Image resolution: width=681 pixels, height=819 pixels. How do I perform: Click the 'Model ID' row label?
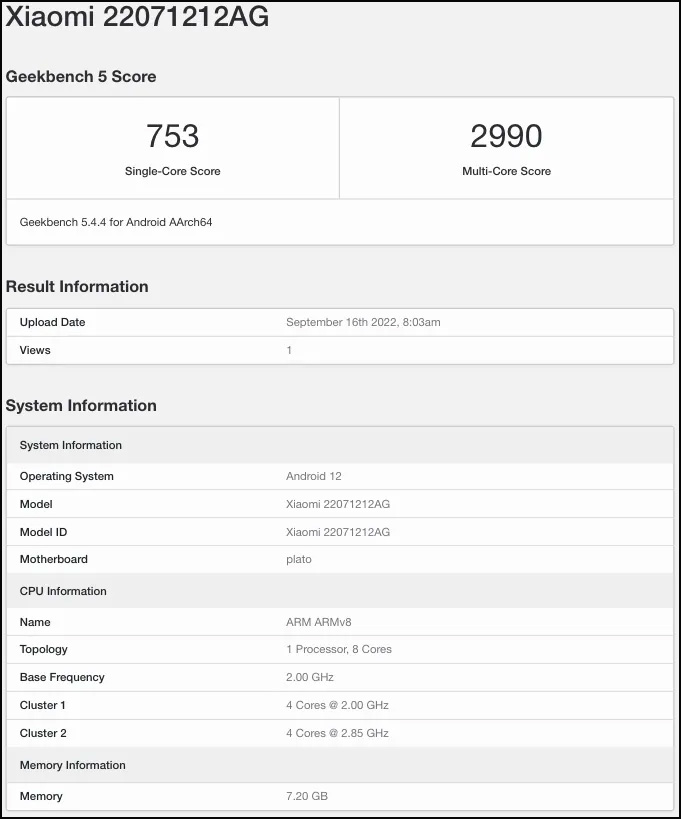point(43,532)
